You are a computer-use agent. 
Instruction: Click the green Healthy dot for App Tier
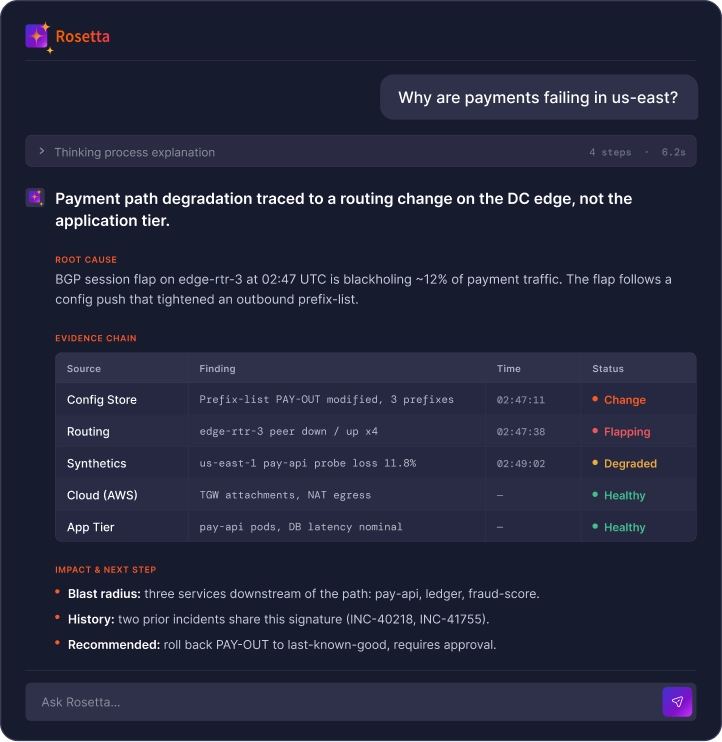coord(595,526)
